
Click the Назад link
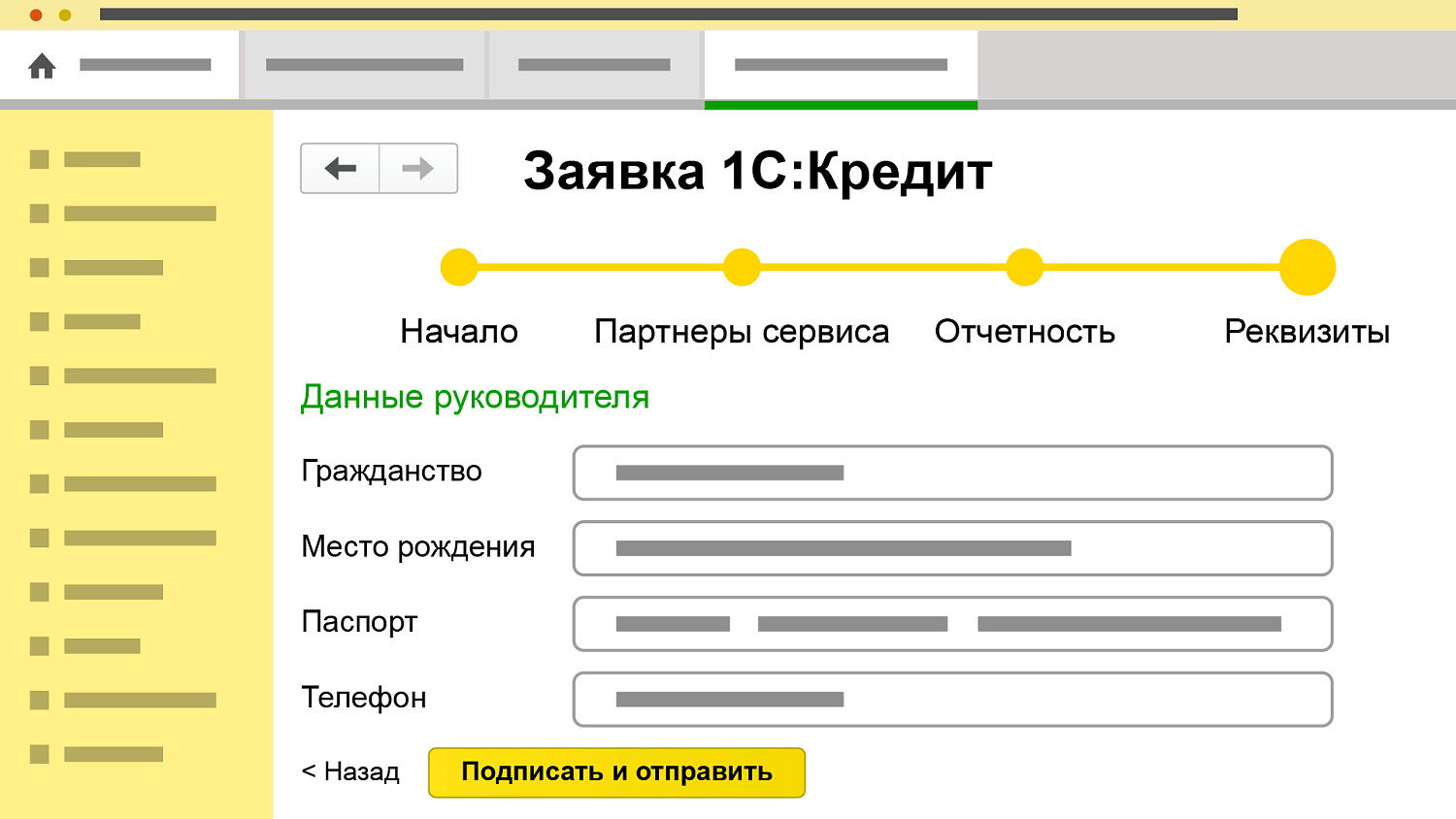coord(350,771)
